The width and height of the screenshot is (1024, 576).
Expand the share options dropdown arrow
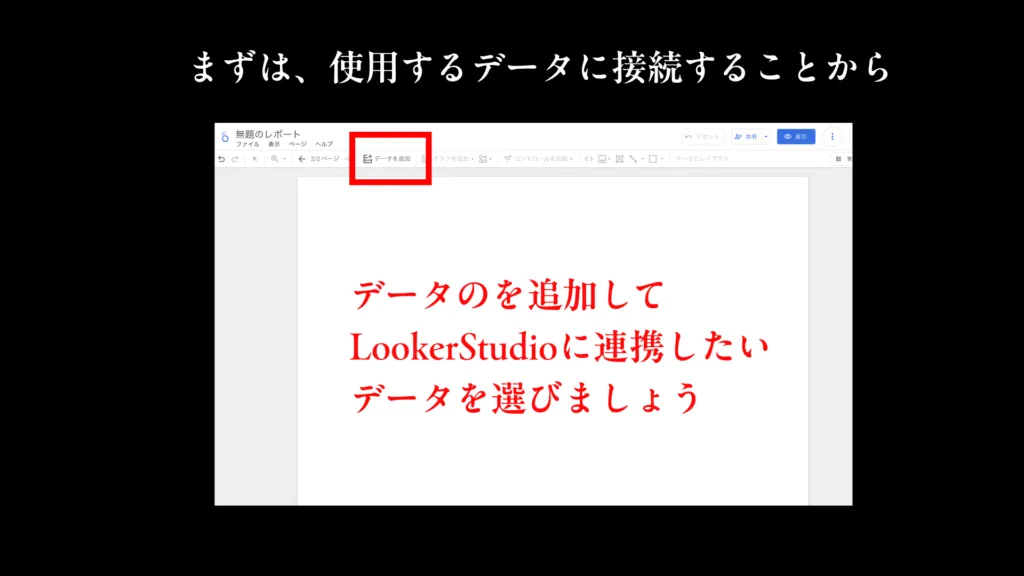click(x=766, y=136)
